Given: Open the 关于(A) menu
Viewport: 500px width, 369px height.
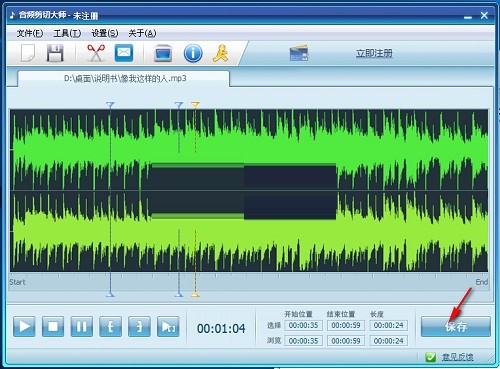Looking at the screenshot, I should click(x=142, y=33).
